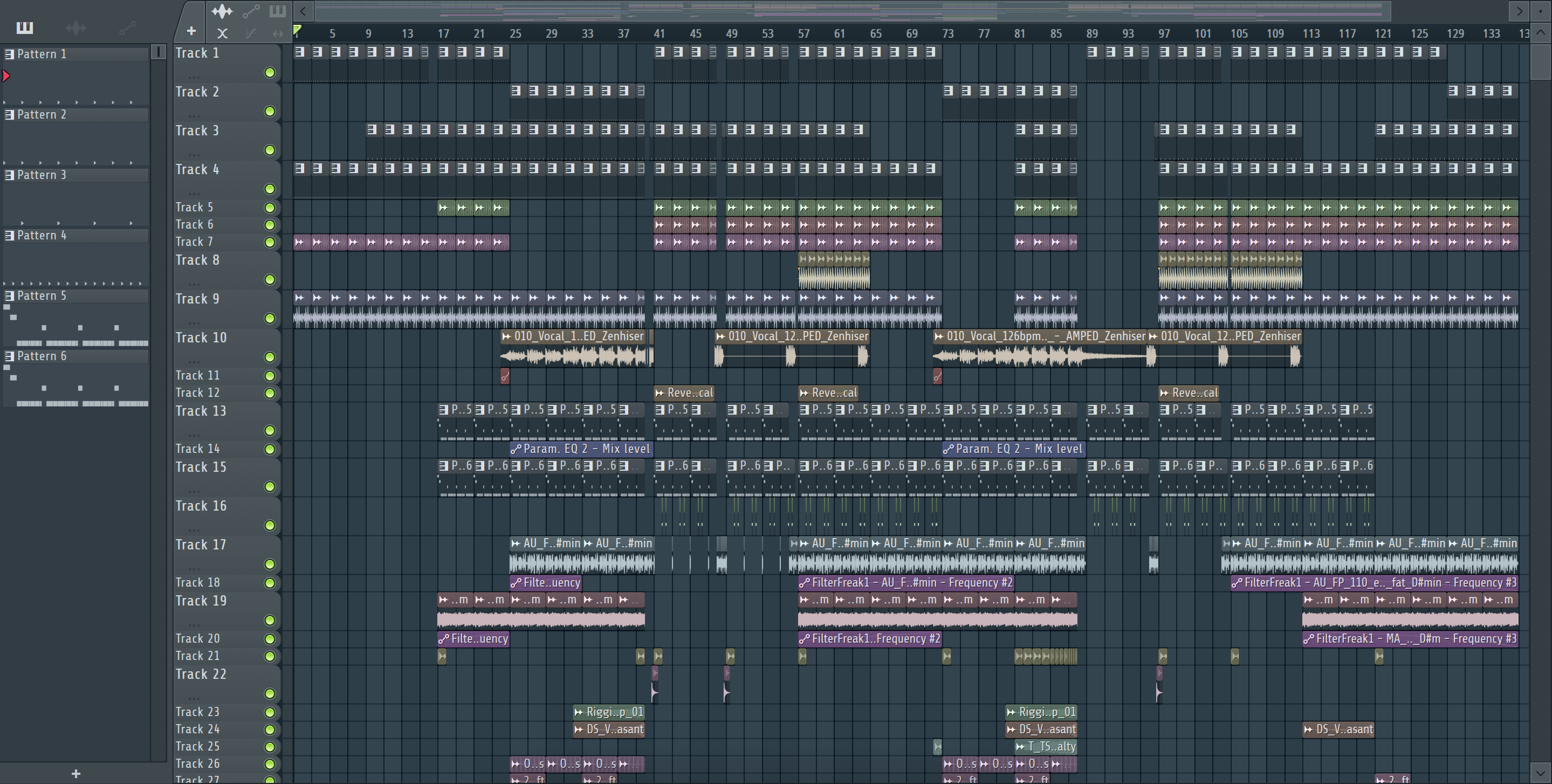Screen dimensions: 1552x784
Task: Mute Track 23 using its green LED
Action: click(270, 712)
